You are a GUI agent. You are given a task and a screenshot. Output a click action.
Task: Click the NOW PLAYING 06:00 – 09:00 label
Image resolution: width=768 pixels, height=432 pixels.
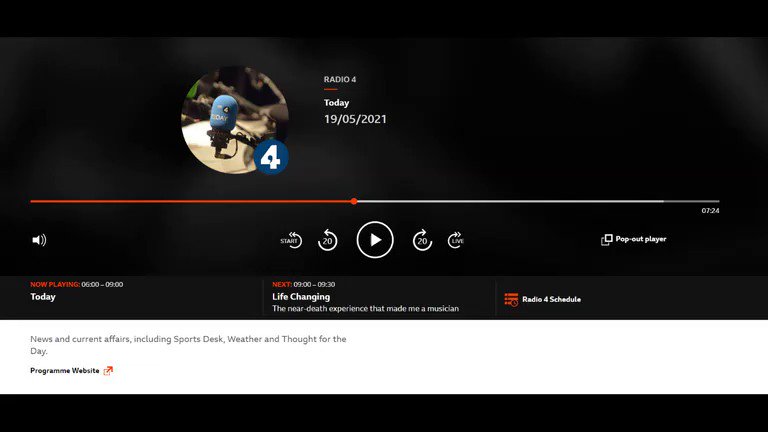[76, 284]
